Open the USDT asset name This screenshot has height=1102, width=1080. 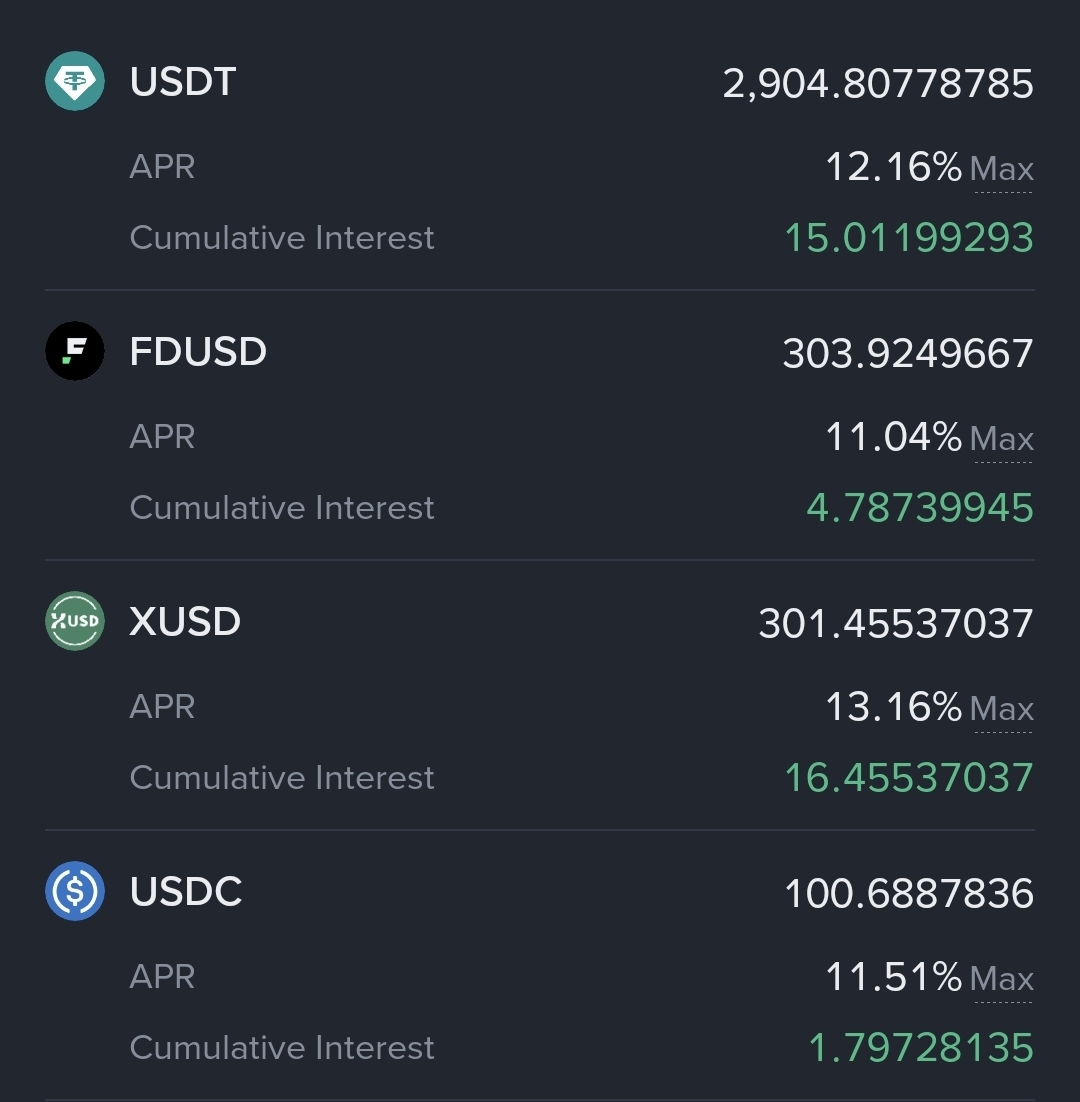(x=183, y=82)
